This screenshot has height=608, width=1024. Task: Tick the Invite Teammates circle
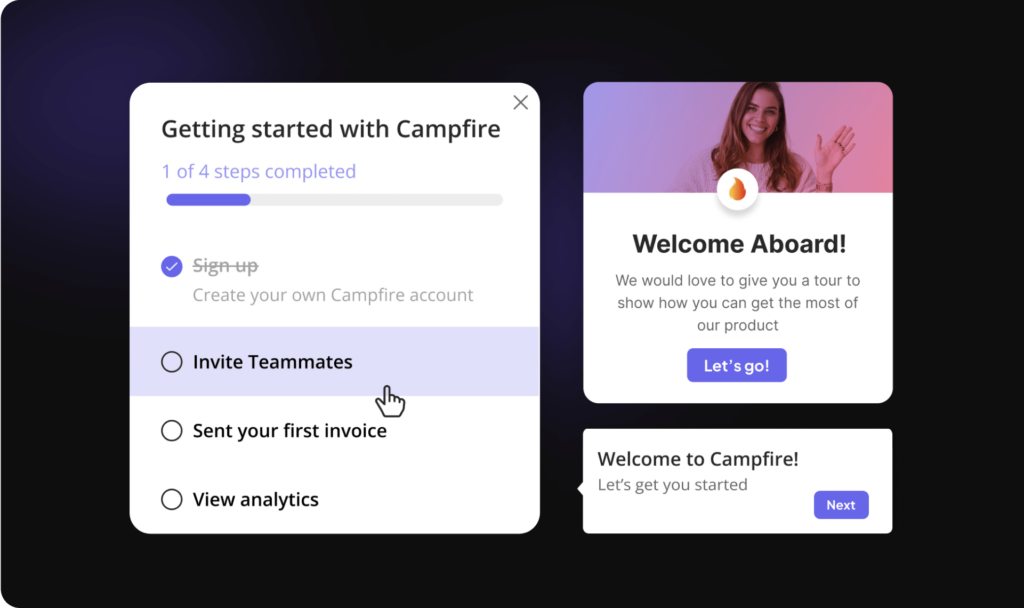click(172, 362)
